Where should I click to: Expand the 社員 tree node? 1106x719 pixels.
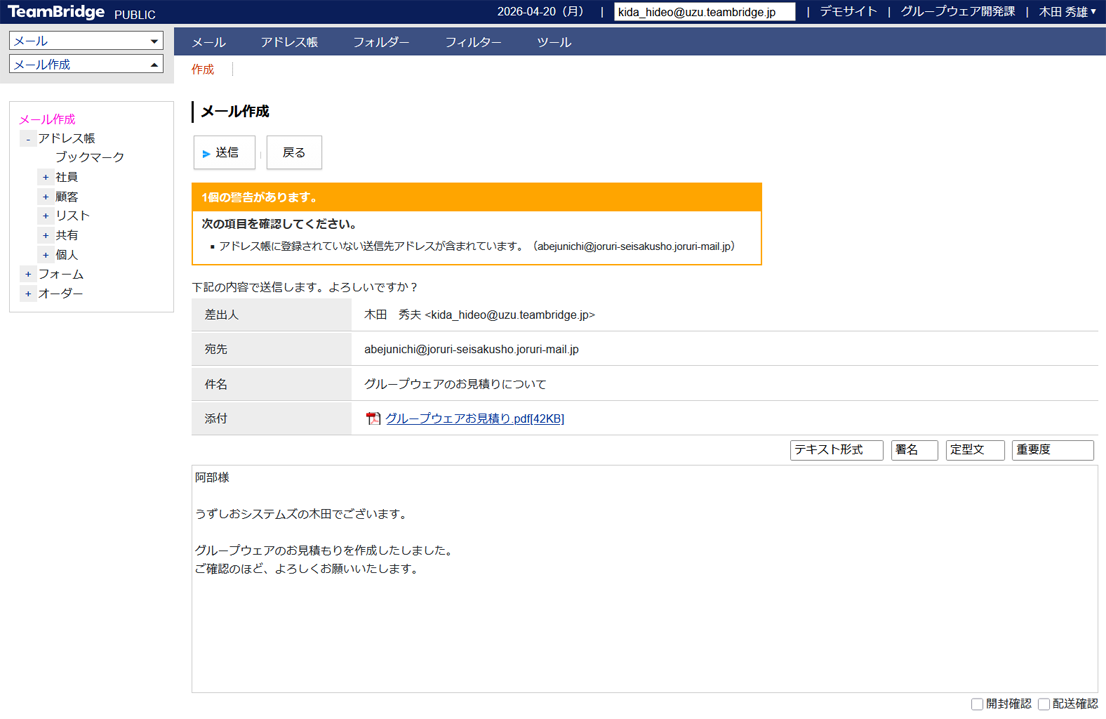coord(46,178)
